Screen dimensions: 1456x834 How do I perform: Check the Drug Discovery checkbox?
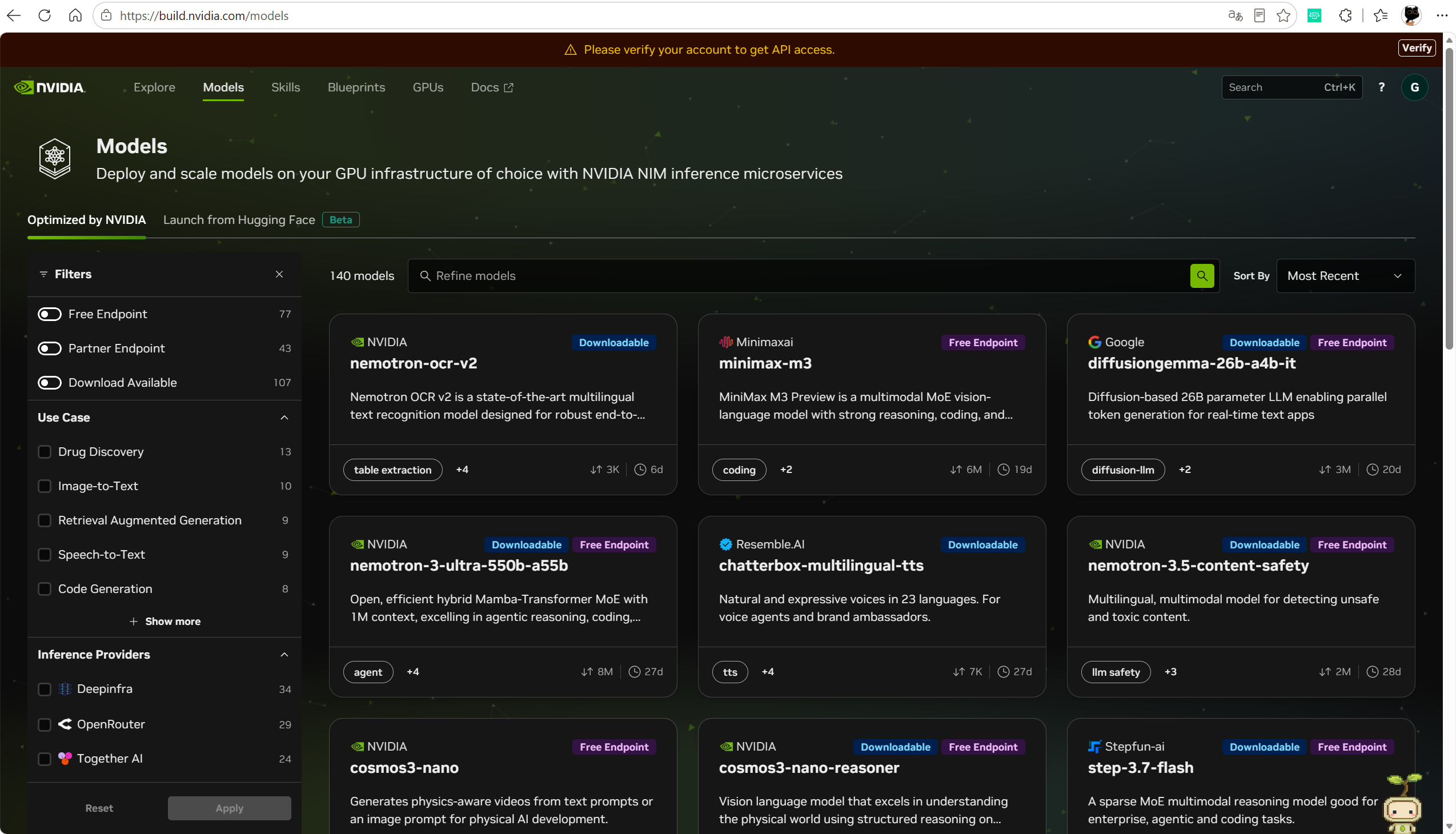44,451
